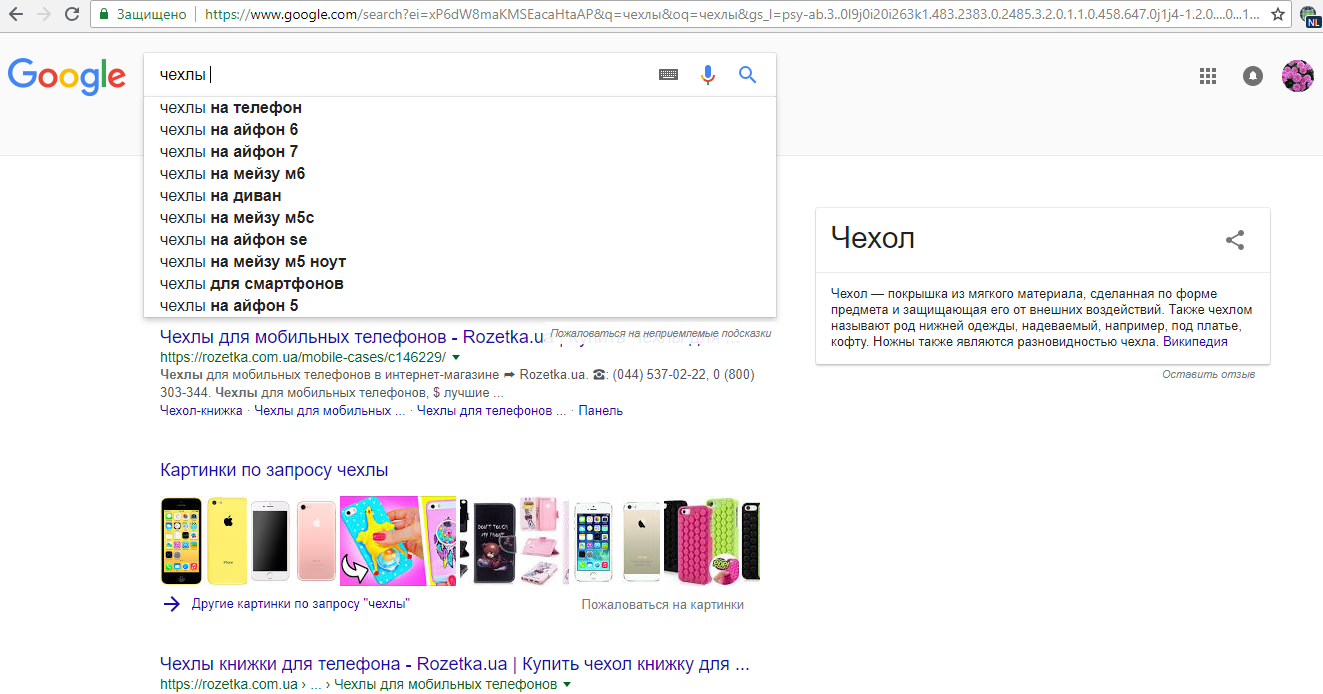Open Google notifications bell
Screen dimensions: 1323x694
[1253, 76]
